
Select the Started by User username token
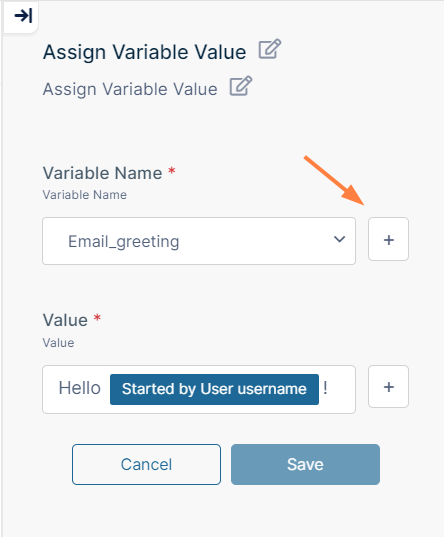tap(214, 389)
